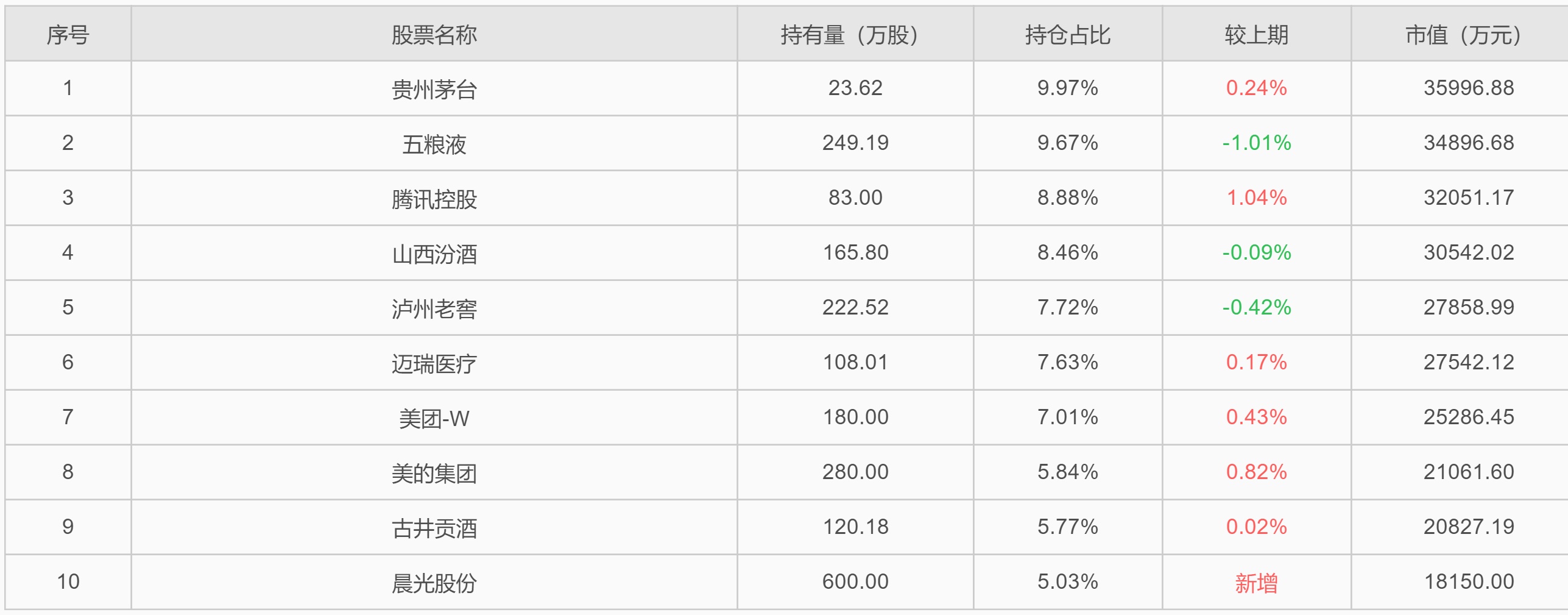Viewport: 1568px width, 615px height.
Task: Open the 山西汾酒 stock entry
Action: click(434, 254)
